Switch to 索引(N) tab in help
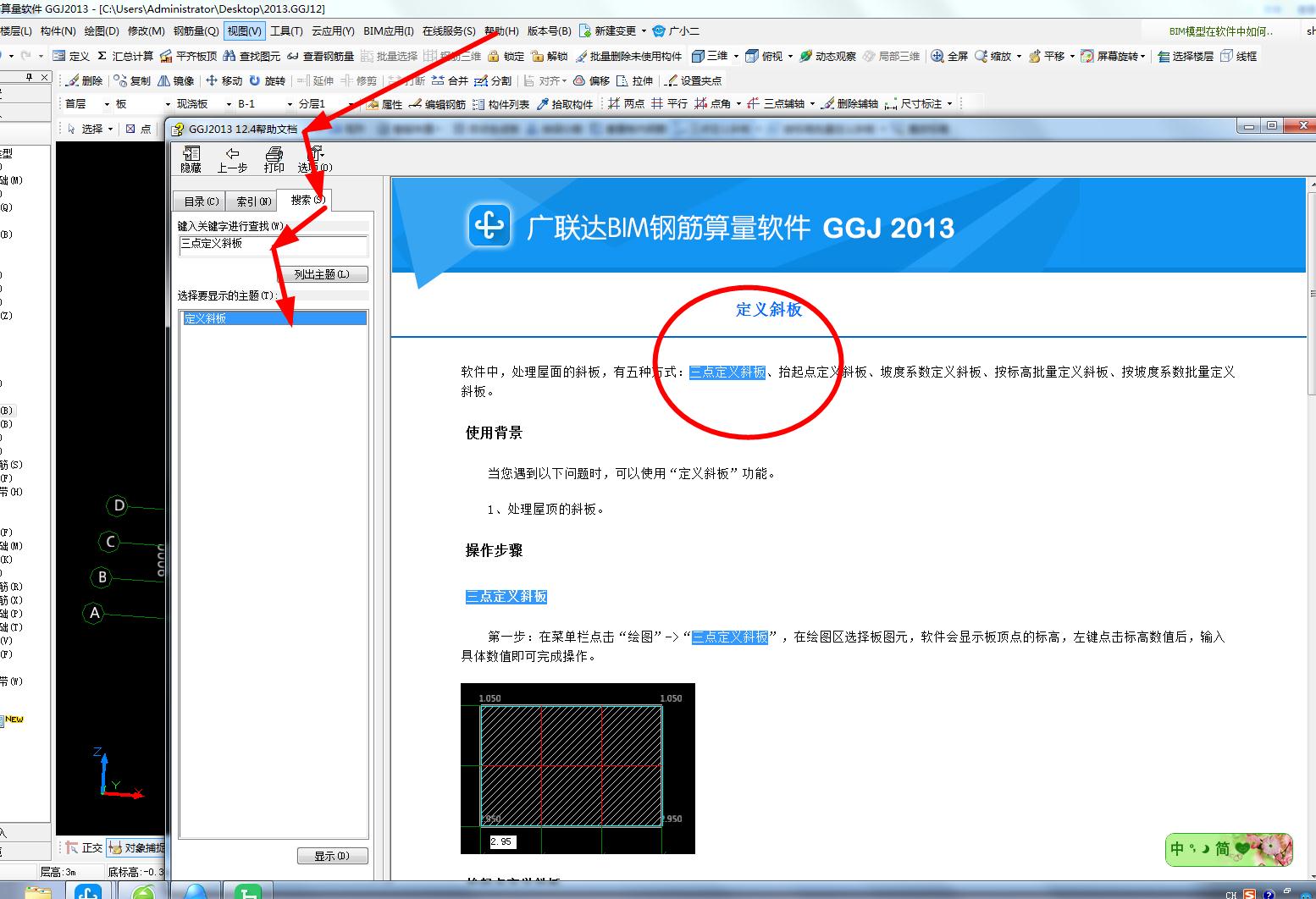Image resolution: width=1316 pixels, height=899 pixels. tap(253, 201)
